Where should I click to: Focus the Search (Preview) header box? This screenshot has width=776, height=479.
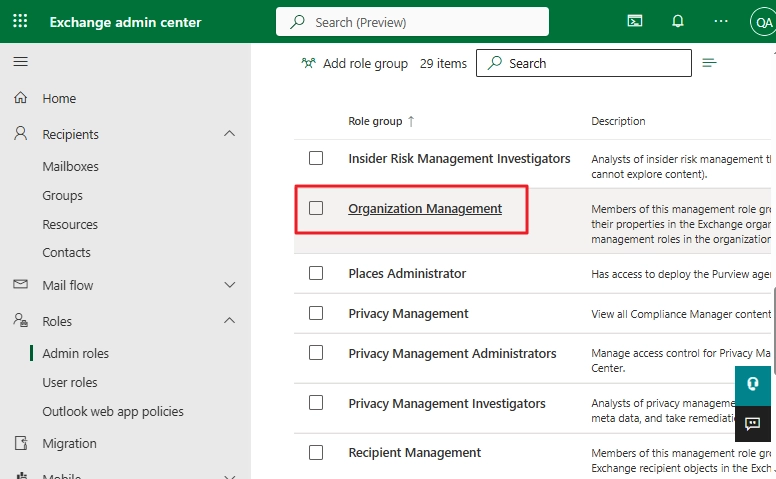pyautogui.click(x=412, y=22)
